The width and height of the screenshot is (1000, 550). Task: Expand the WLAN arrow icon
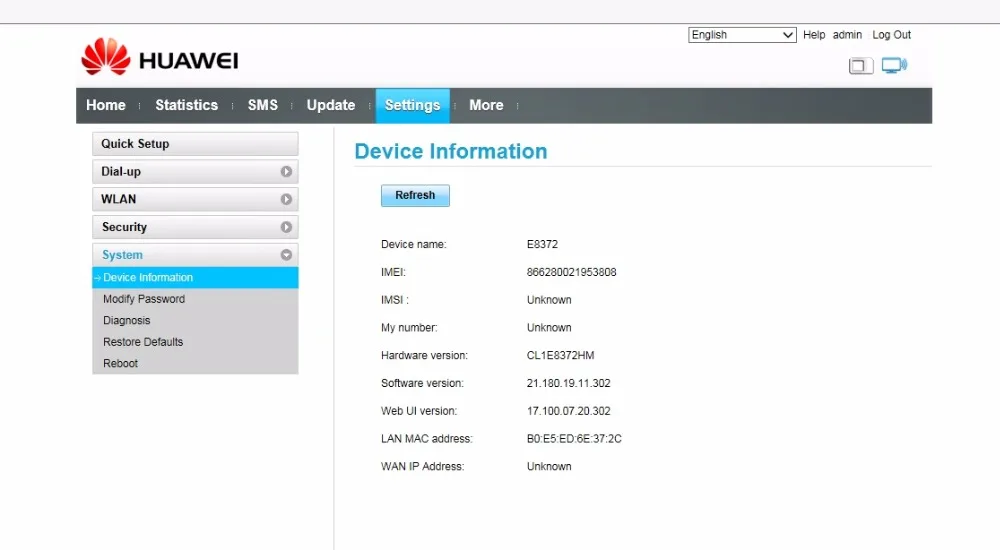[x=286, y=200]
